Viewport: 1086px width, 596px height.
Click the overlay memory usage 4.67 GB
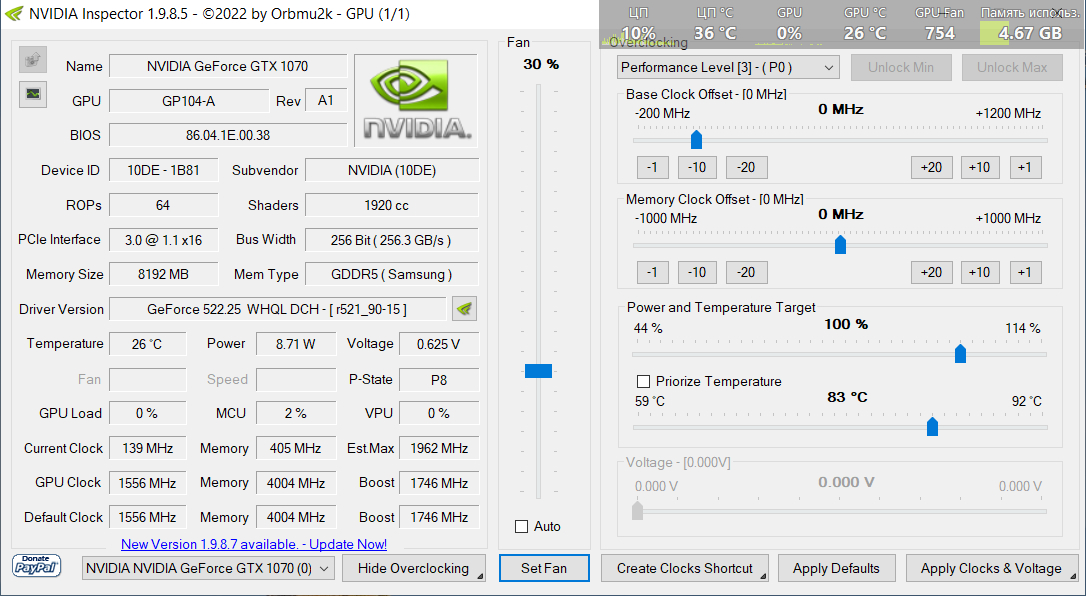(1030, 33)
